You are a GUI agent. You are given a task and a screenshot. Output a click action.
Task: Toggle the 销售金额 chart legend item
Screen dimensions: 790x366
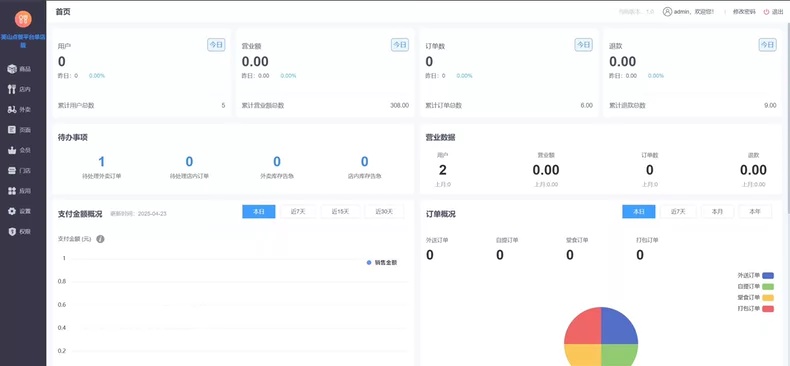pos(382,263)
